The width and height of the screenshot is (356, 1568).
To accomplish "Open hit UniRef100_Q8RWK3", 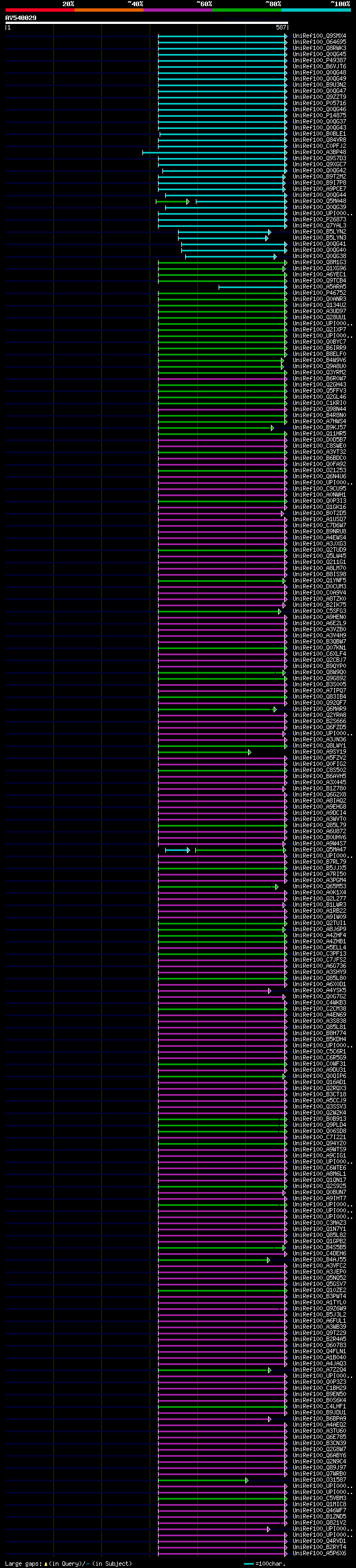I will coord(319,48).
